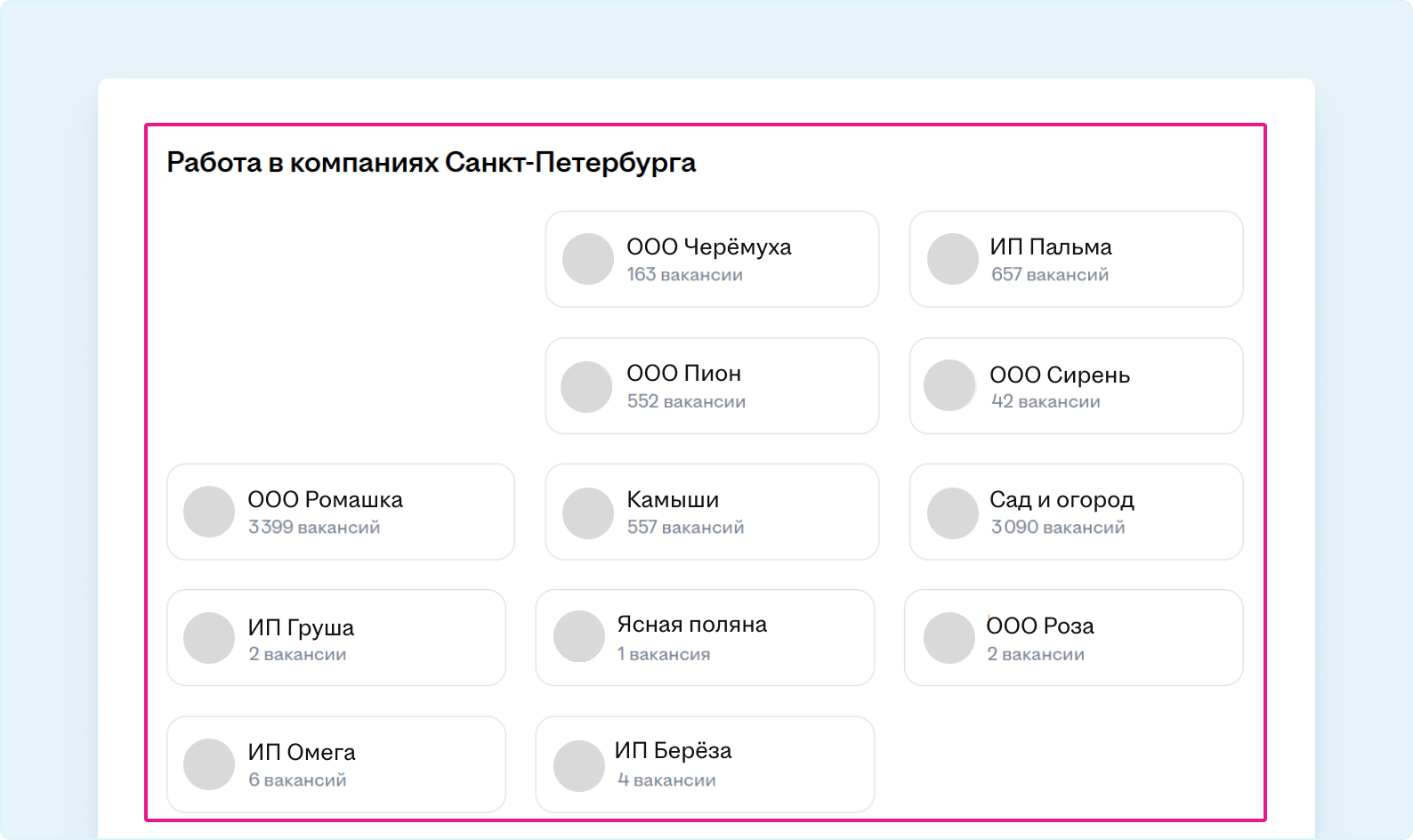The height and width of the screenshot is (840, 1413).
Task: Click the heading Работа в компаниях Санкт-Петербурга
Action: click(432, 163)
